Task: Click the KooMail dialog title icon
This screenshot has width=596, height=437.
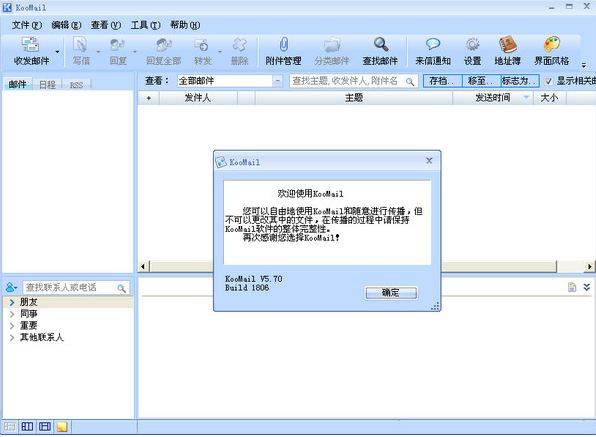Action: 221,162
